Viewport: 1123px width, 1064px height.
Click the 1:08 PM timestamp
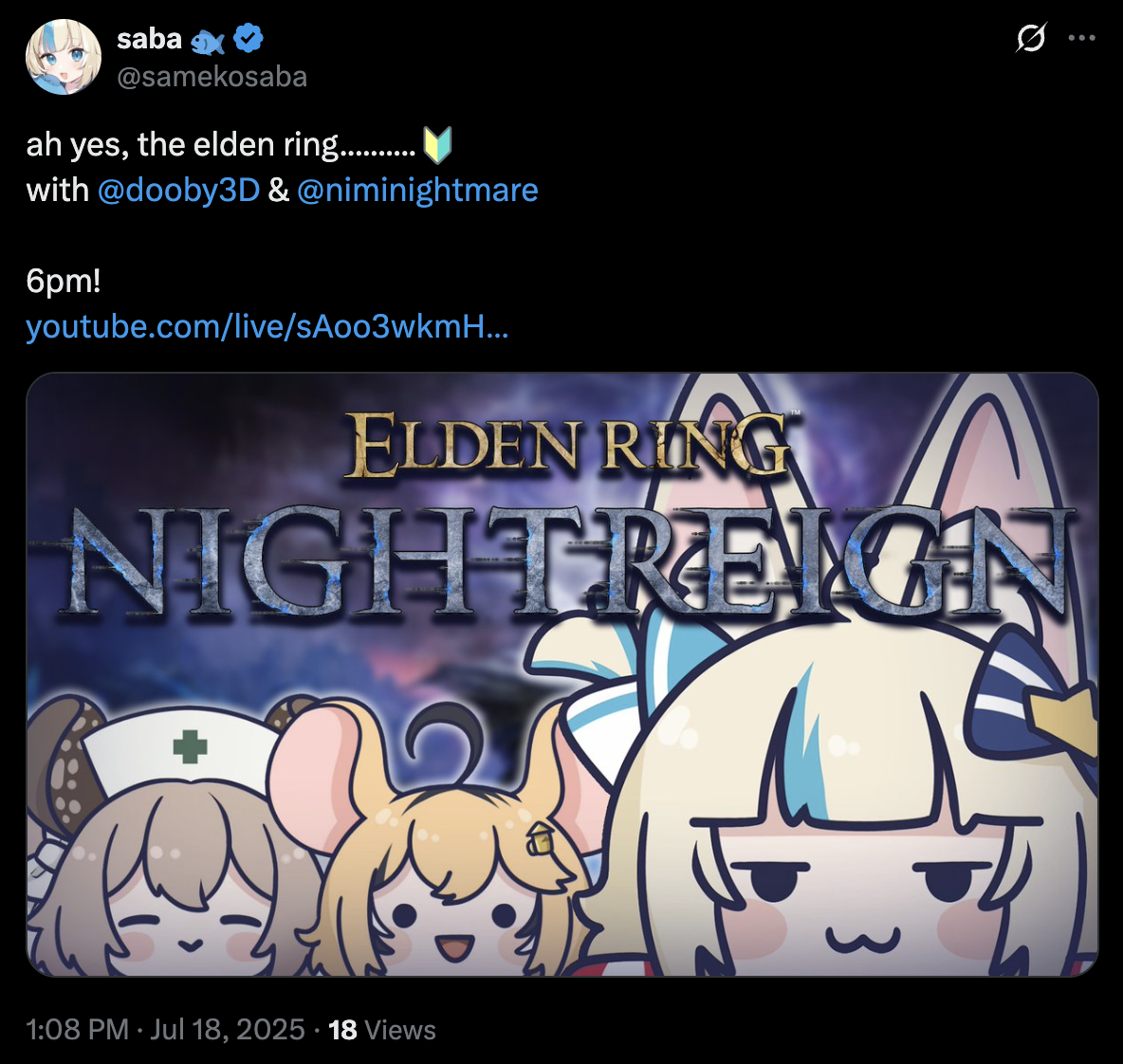78,1031
